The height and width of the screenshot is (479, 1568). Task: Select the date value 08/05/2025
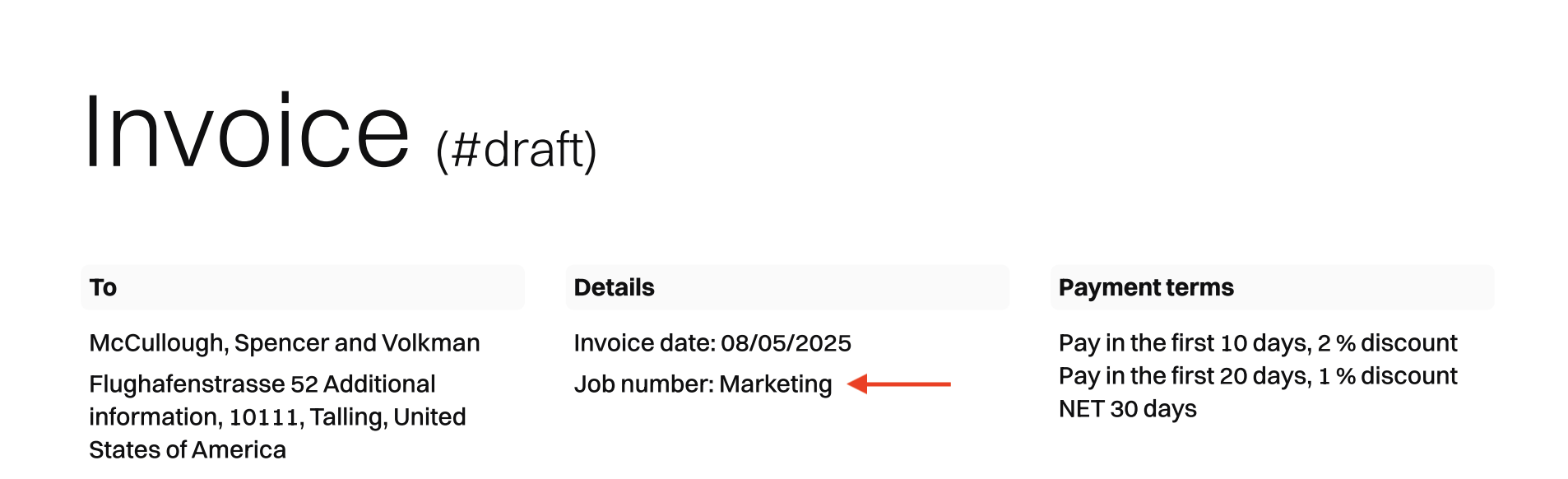(x=786, y=343)
